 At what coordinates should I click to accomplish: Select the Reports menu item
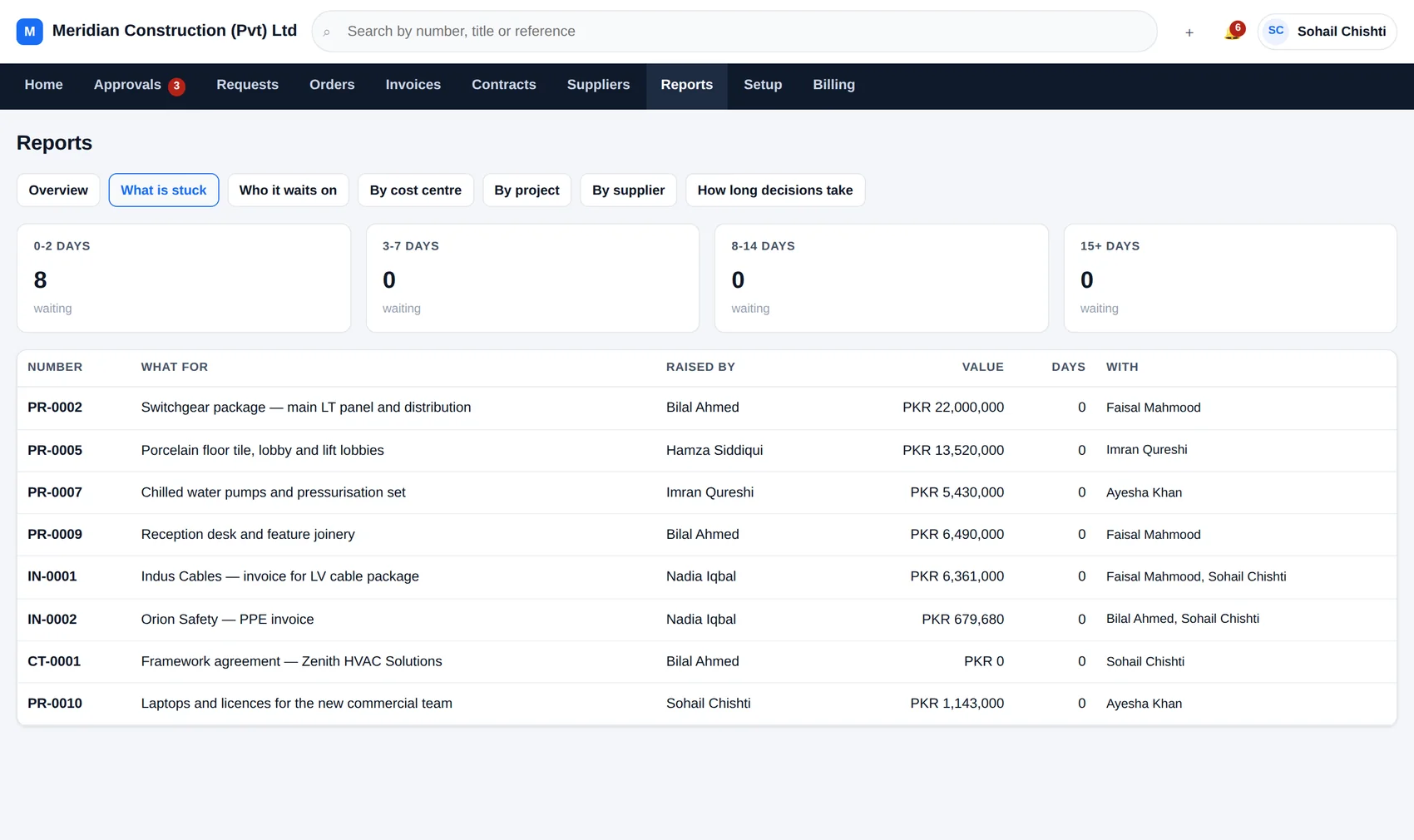tap(687, 85)
